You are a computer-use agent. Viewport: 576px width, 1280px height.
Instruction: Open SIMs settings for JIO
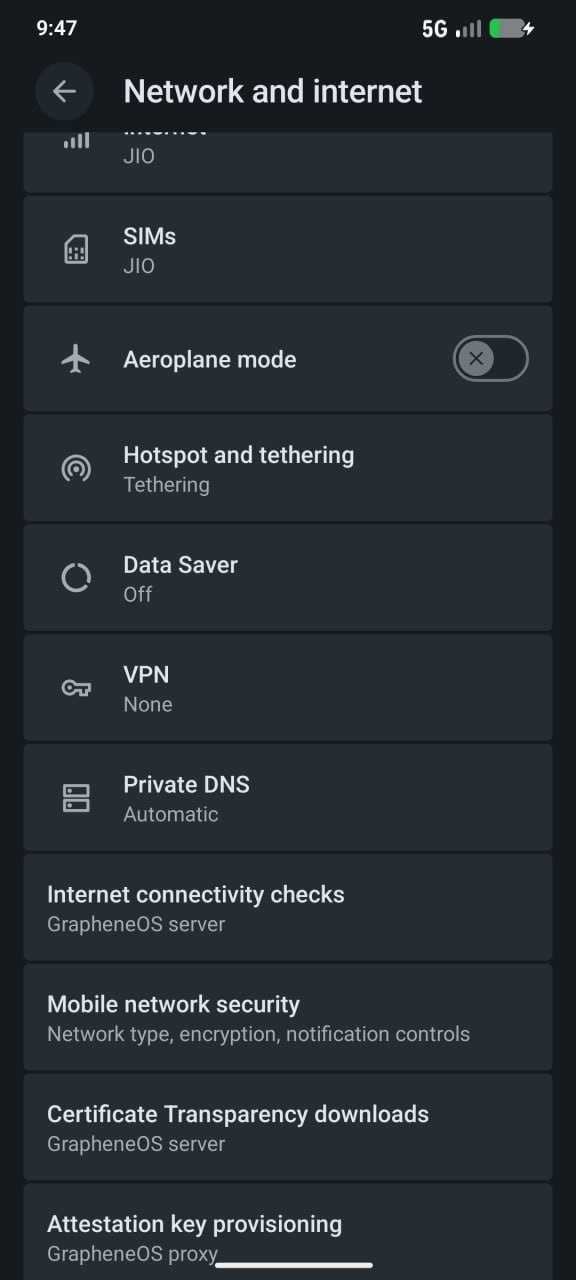[x=288, y=249]
